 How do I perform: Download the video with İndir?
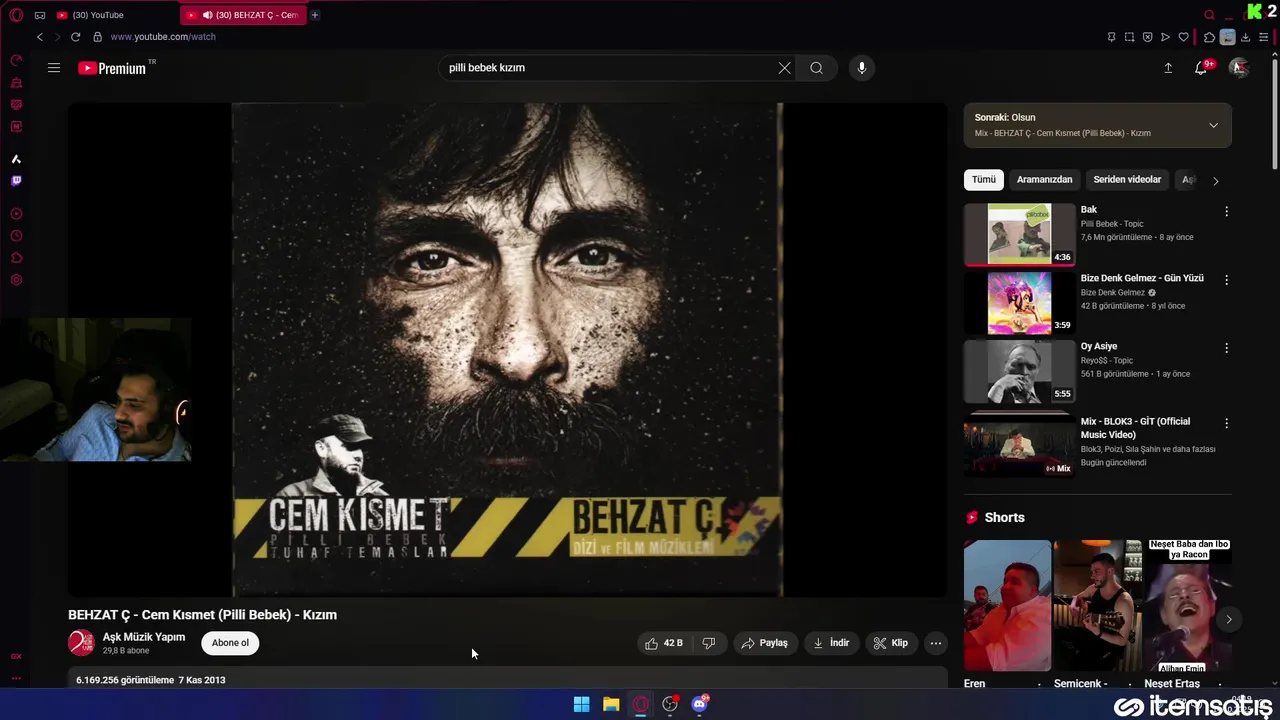coord(831,643)
